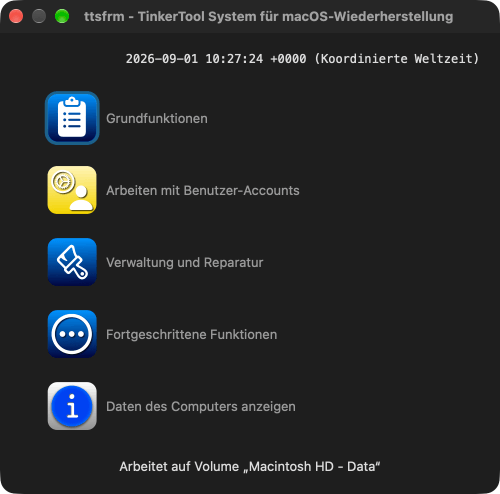Select Fortgeschrittene Funktionen text
The width and height of the screenshot is (500, 494).
[x=191, y=335]
